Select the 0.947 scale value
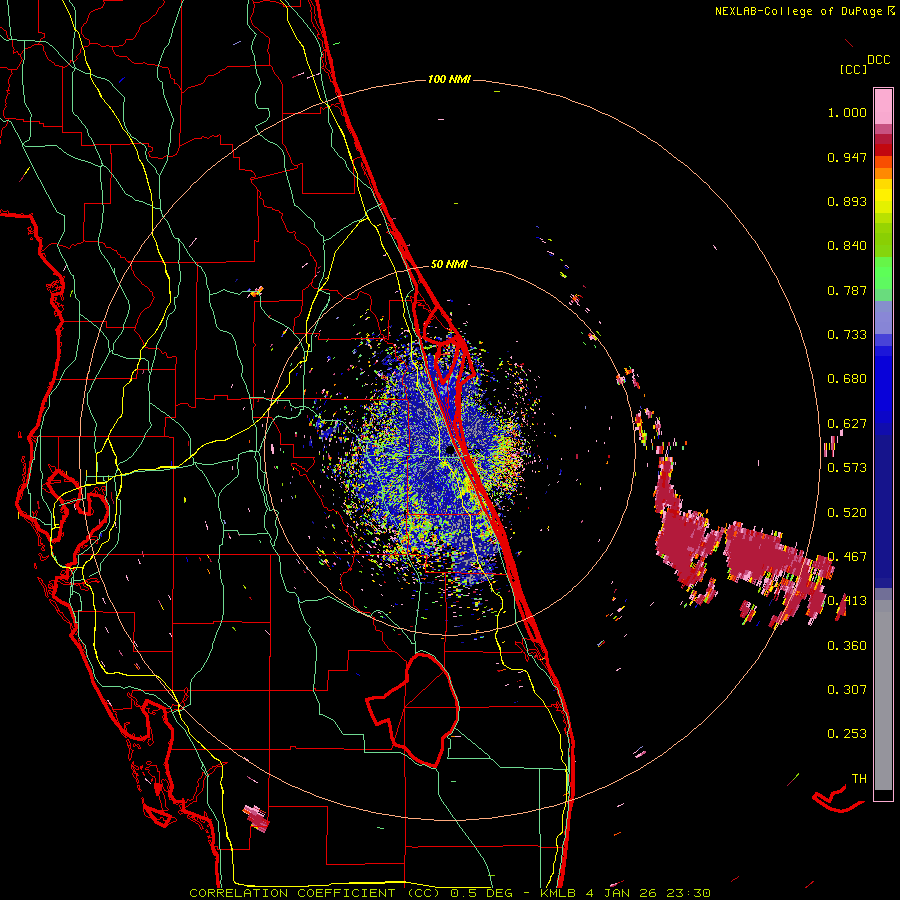 (847, 157)
